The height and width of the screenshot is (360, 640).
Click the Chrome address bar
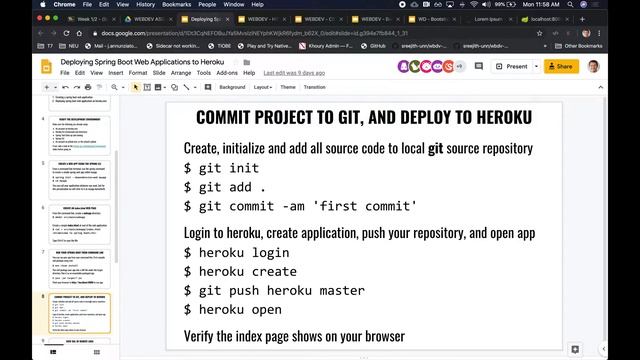pos(311,33)
